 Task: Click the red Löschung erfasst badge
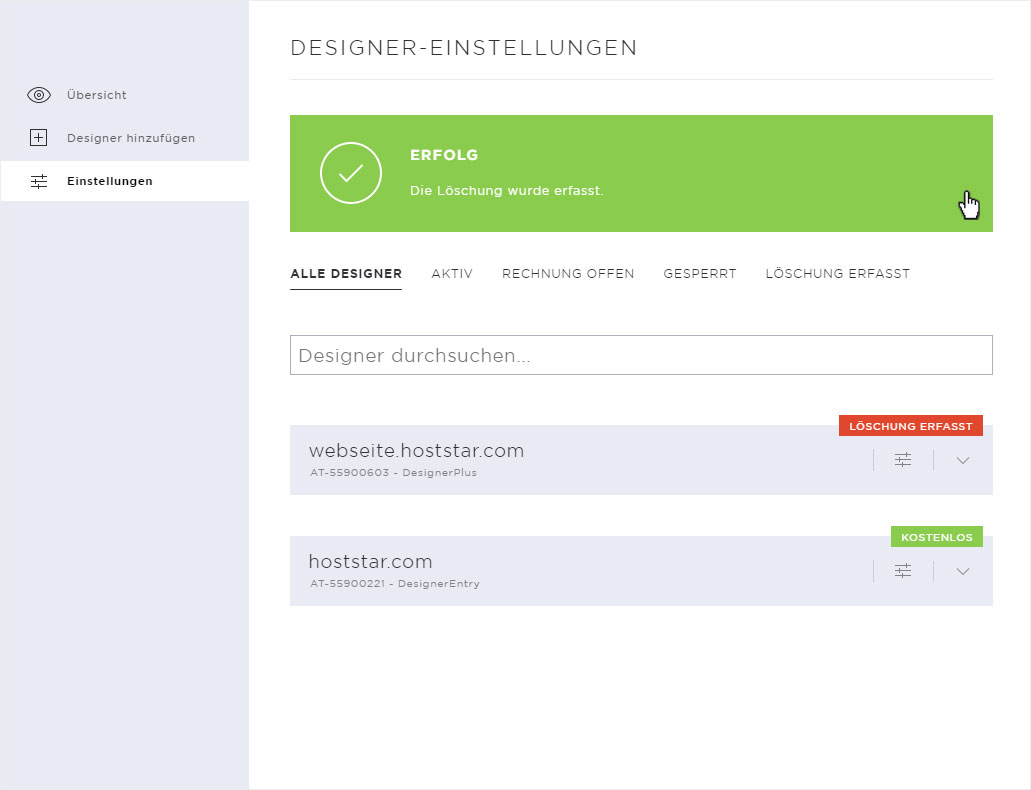click(911, 426)
